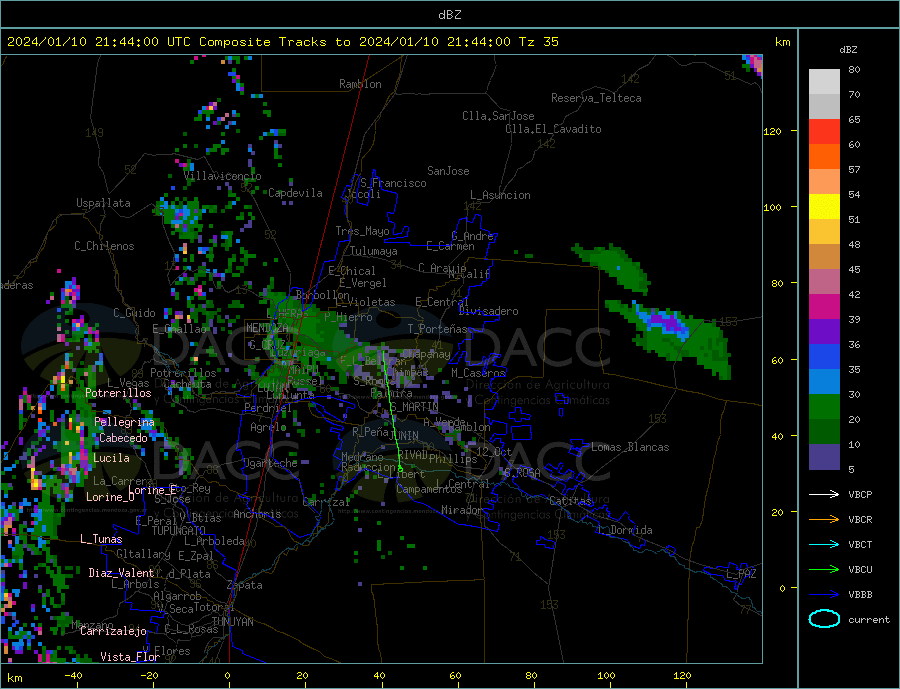This screenshot has width=900, height=689.
Task: Click the Ugarteche label
Action: pyautogui.click(x=270, y=463)
